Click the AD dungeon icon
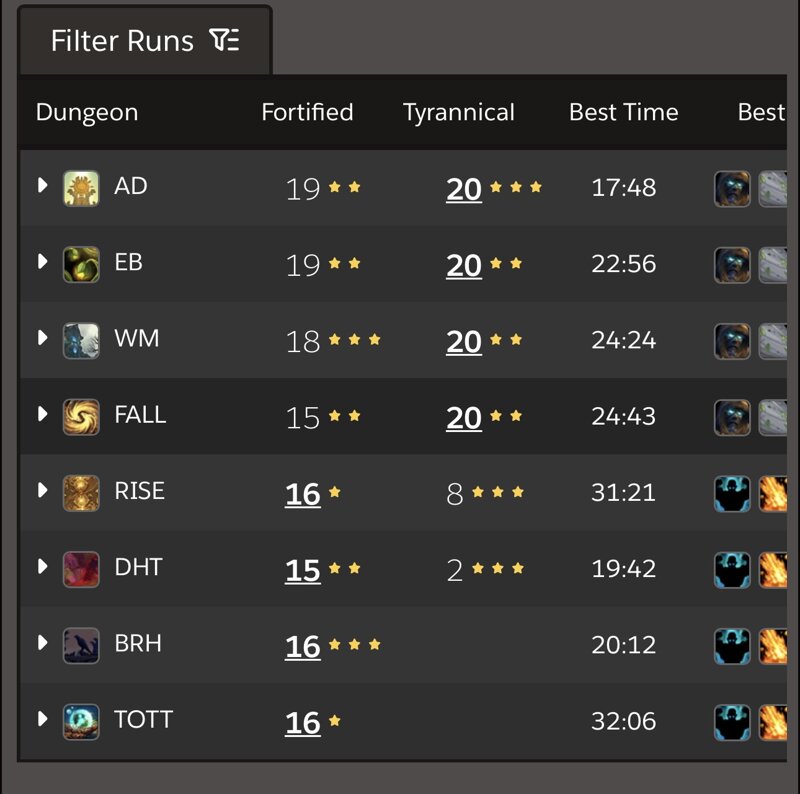This screenshot has height=794, width=800. tap(81, 188)
